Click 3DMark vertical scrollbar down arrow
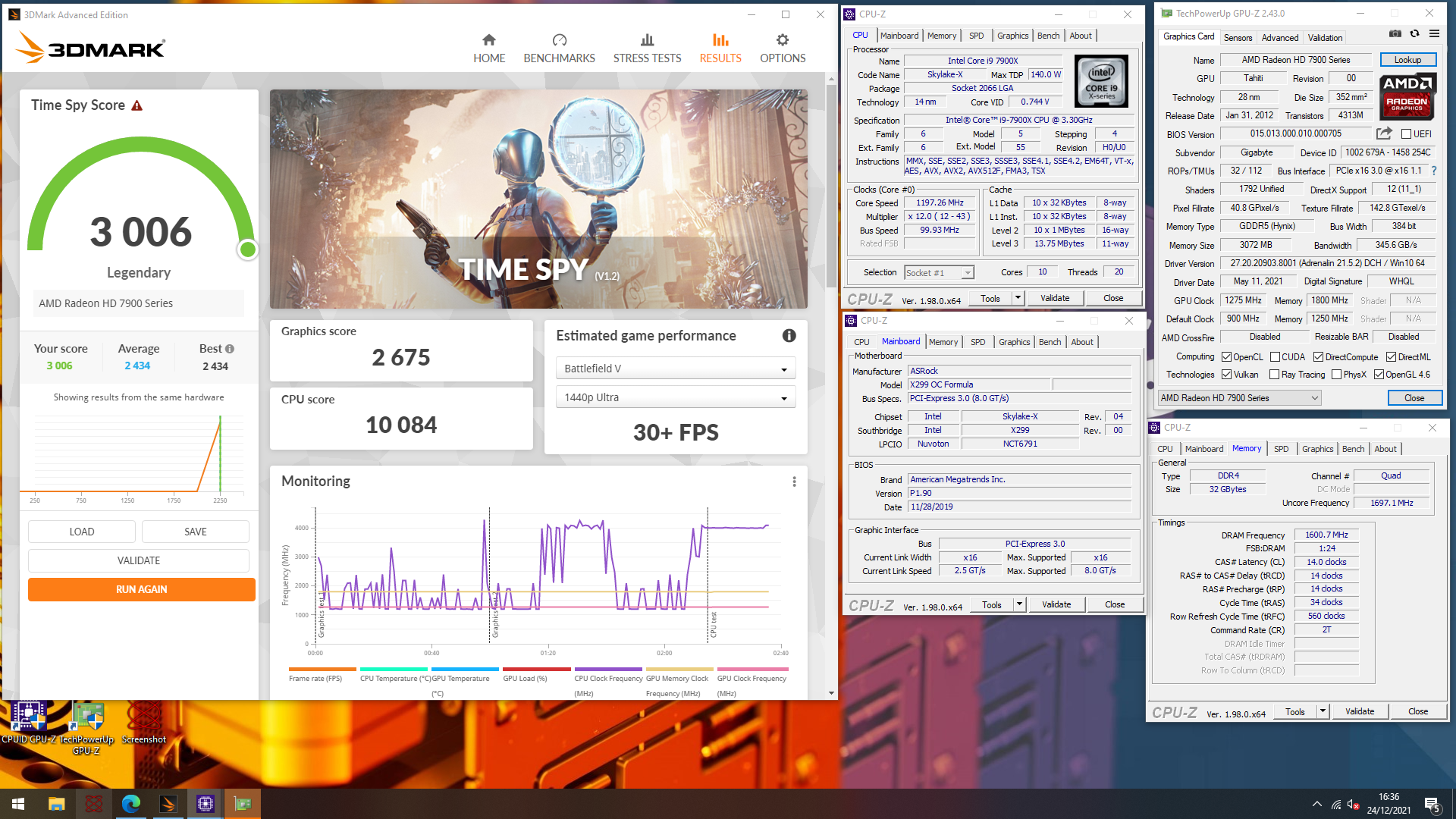Viewport: 1456px width, 819px height. pyautogui.click(x=831, y=693)
